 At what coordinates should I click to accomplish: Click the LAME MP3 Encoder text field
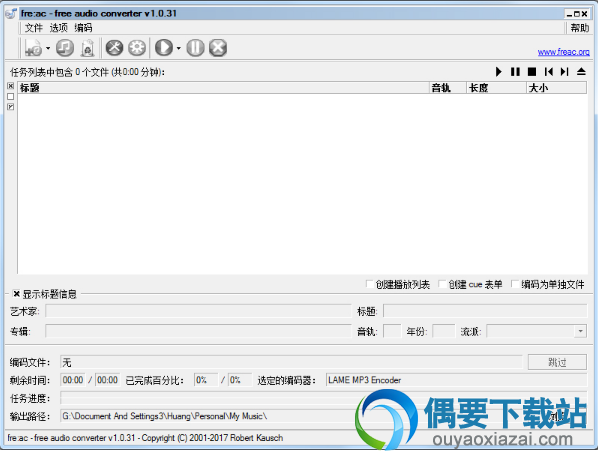click(x=457, y=380)
